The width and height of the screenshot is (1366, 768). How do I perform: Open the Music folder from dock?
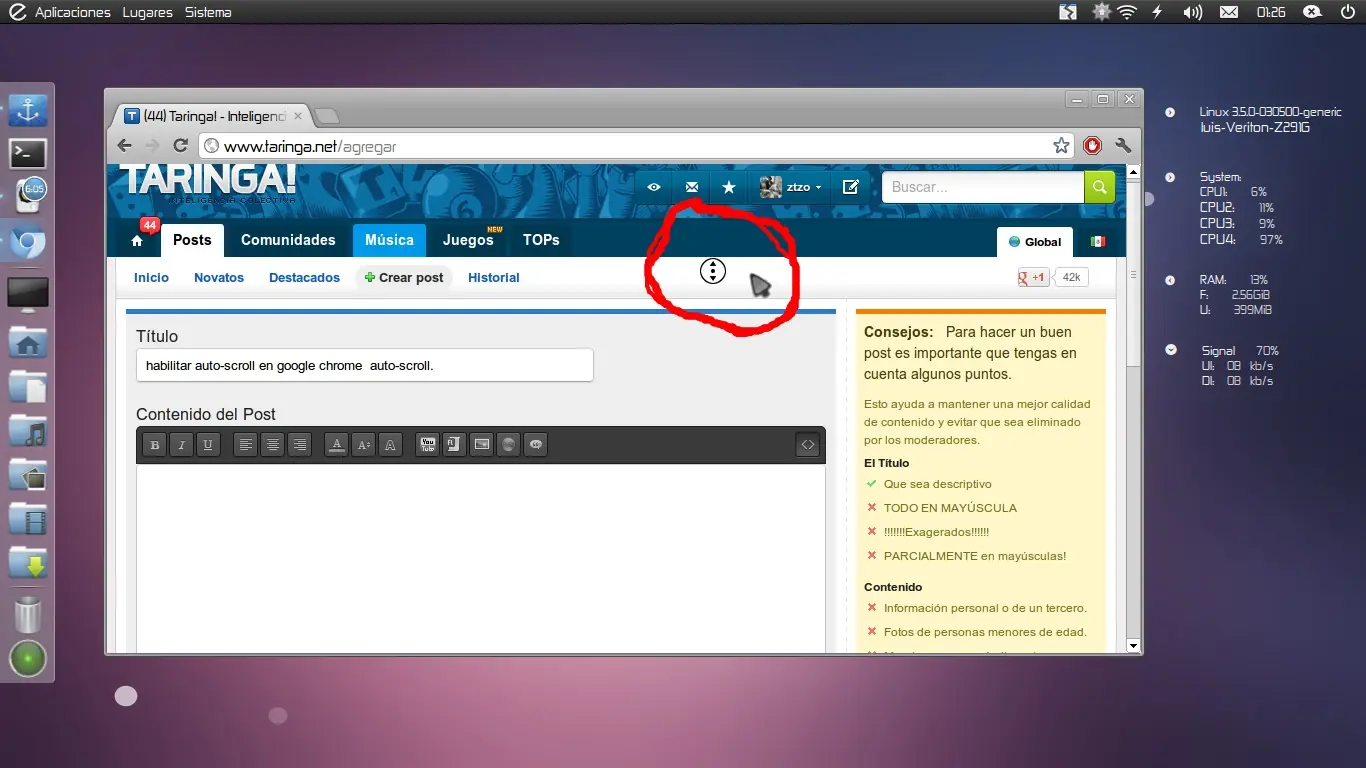28,430
